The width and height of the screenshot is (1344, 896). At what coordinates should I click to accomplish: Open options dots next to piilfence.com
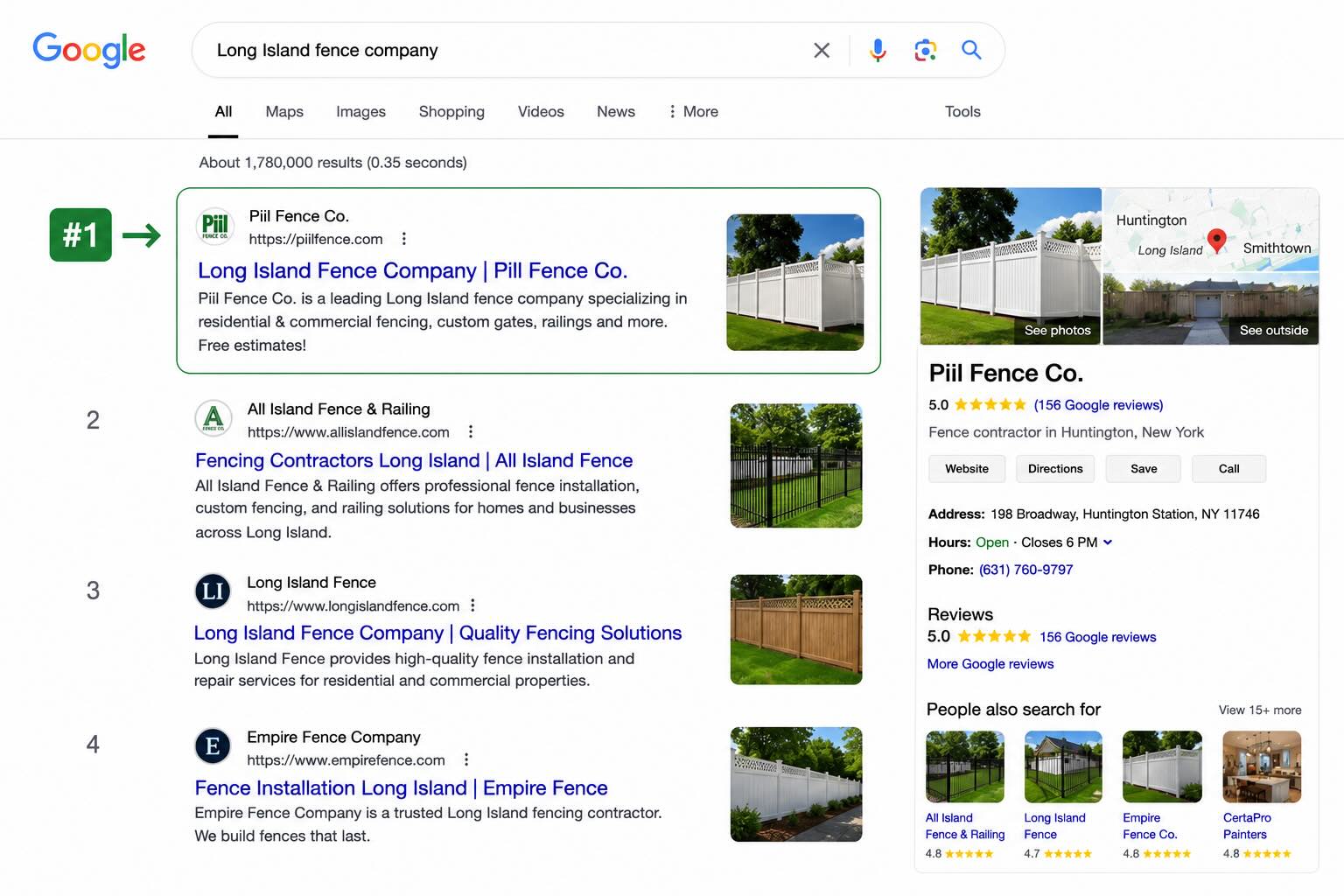pyautogui.click(x=403, y=239)
